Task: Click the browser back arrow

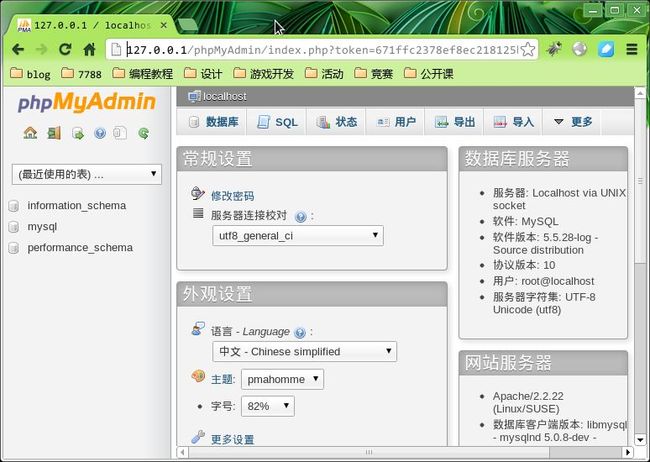Action: click(x=18, y=50)
